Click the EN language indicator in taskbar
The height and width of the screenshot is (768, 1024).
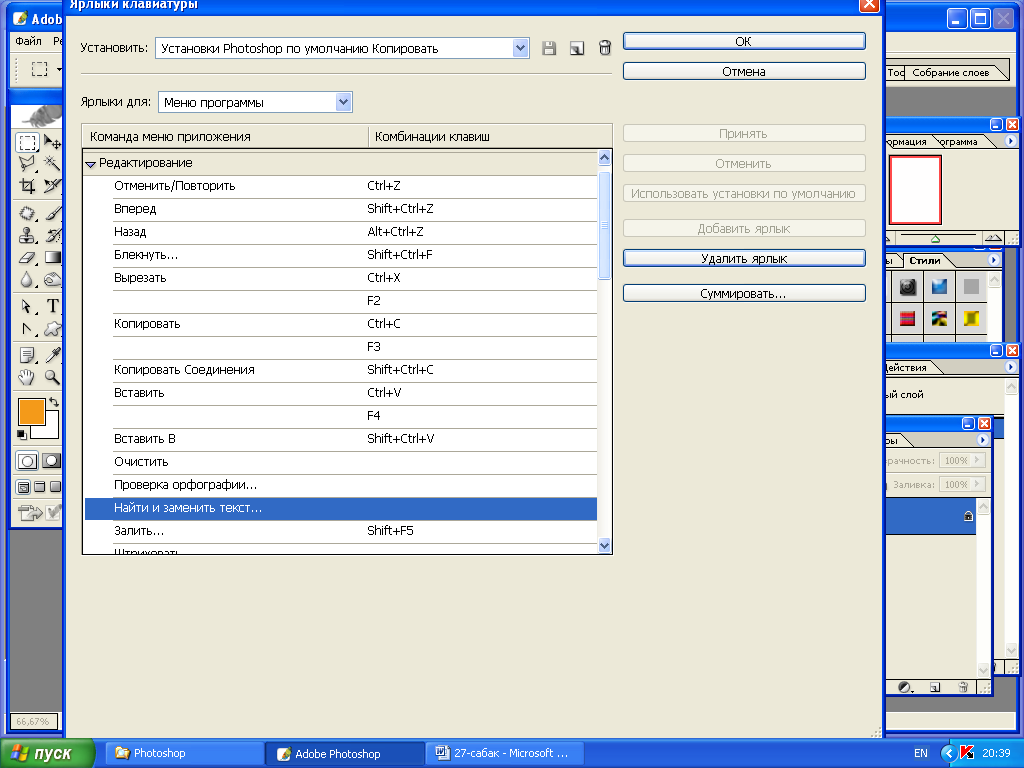pos(921,753)
